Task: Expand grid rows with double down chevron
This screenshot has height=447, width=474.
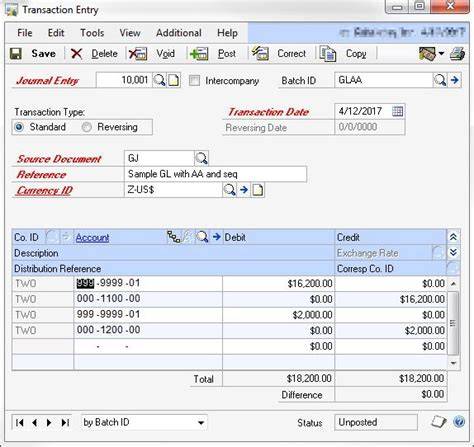Action: point(453,252)
